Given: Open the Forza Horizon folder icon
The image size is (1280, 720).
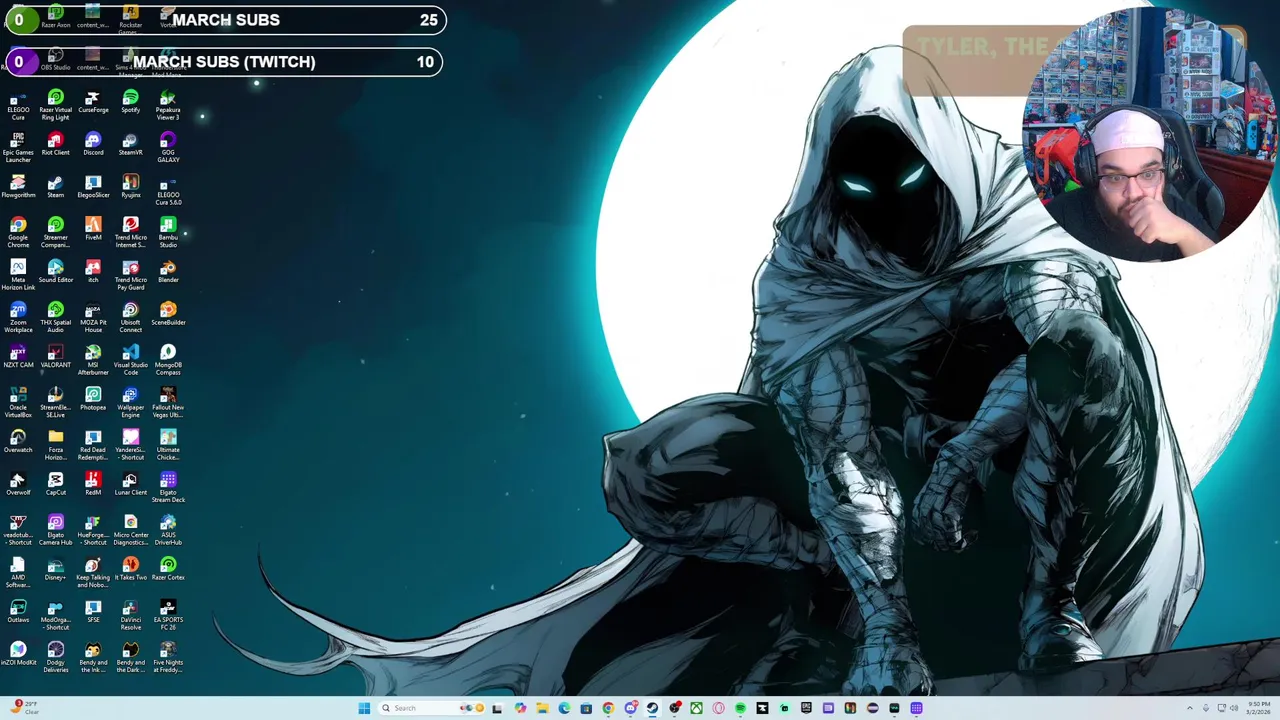Looking at the screenshot, I should click(55, 446).
